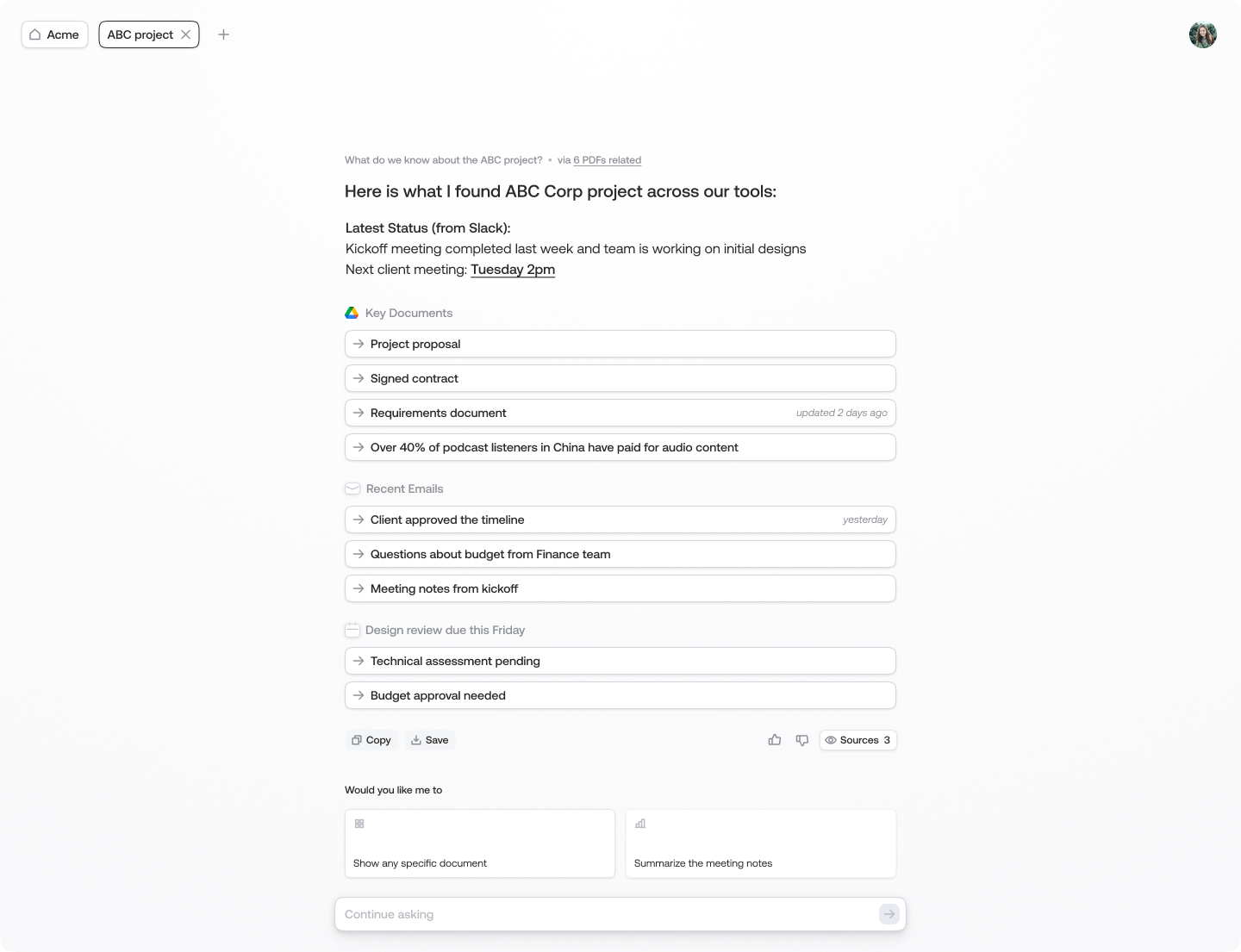Show the 3 Sources

pos(857,740)
